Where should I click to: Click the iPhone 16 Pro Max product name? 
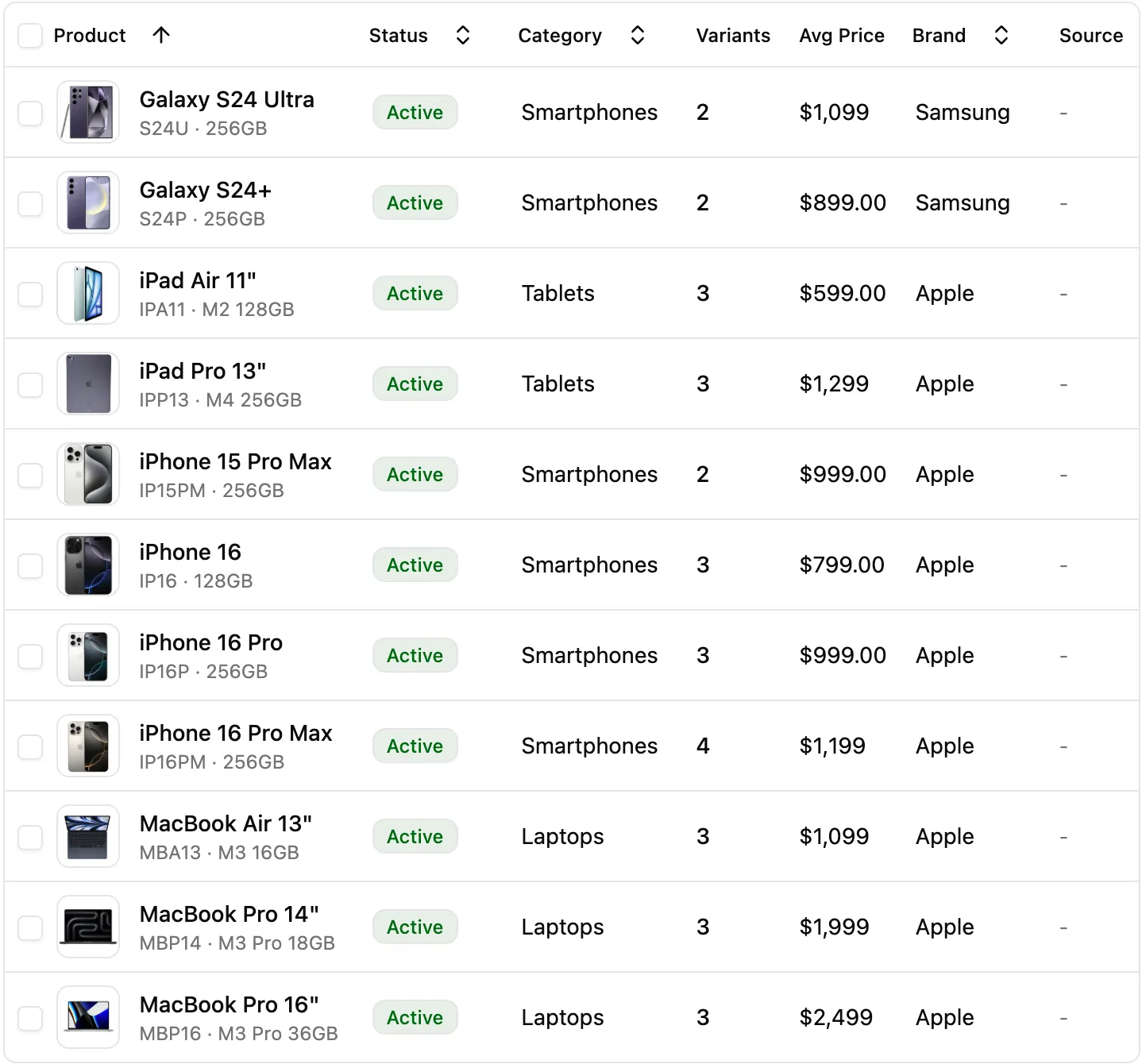coord(236,733)
